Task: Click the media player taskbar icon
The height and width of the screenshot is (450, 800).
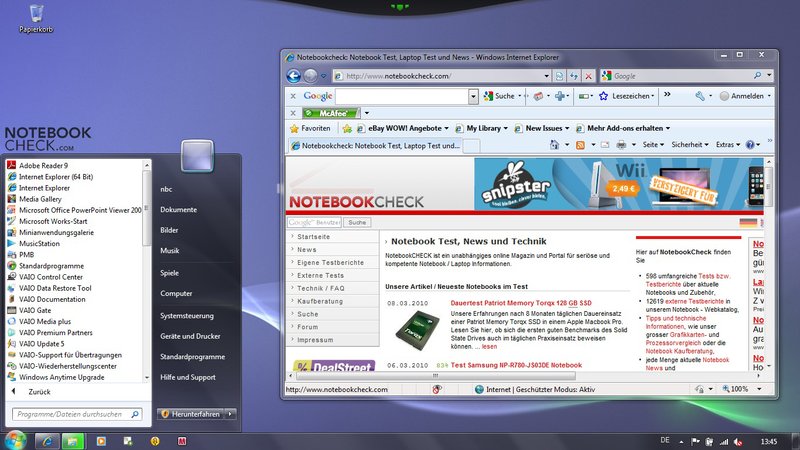Action: [x=101, y=441]
